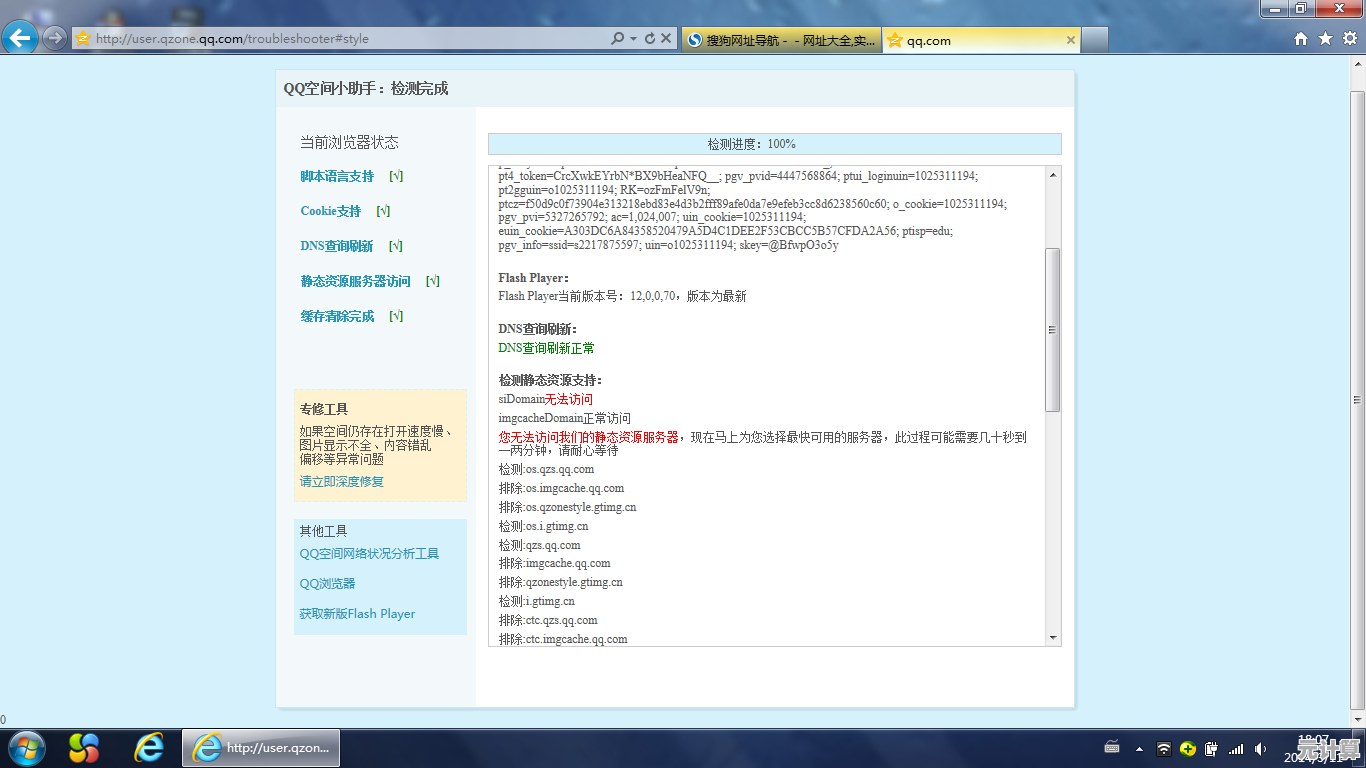The width and height of the screenshot is (1366, 768).
Task: Close the qq.com tab
Action: click(1070, 40)
